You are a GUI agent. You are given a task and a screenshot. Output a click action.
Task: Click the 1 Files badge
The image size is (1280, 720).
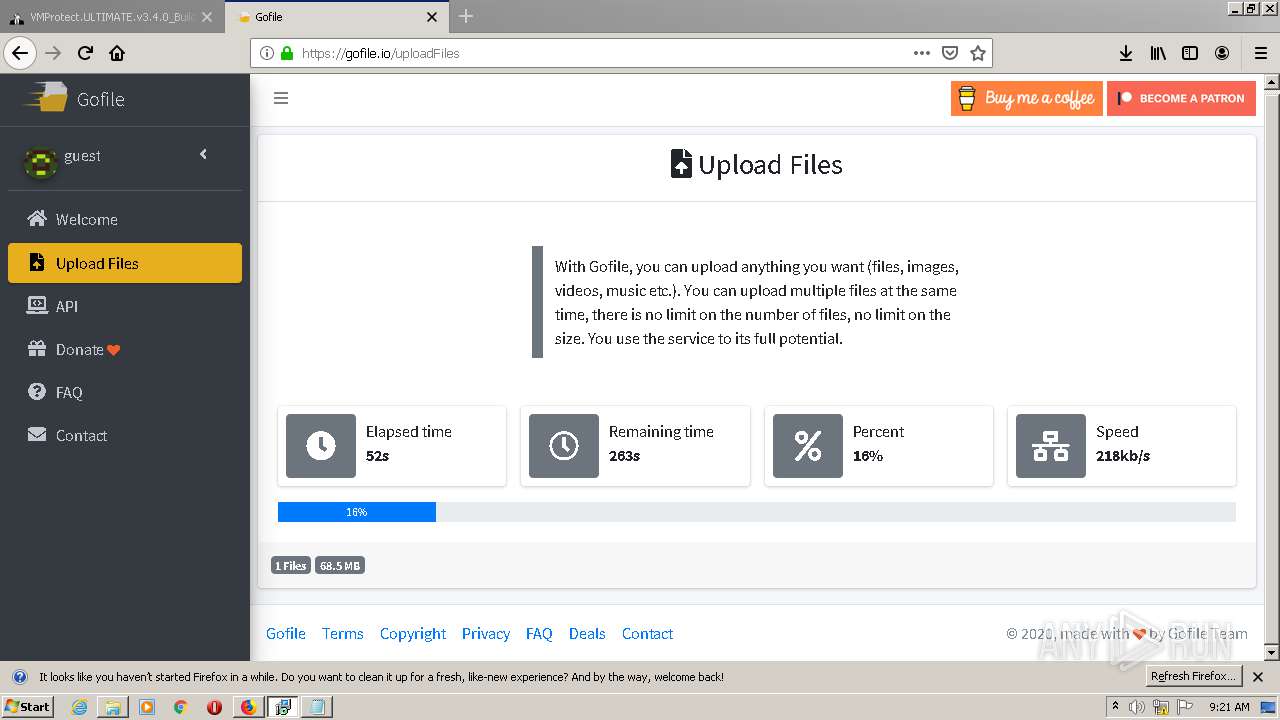coord(291,566)
